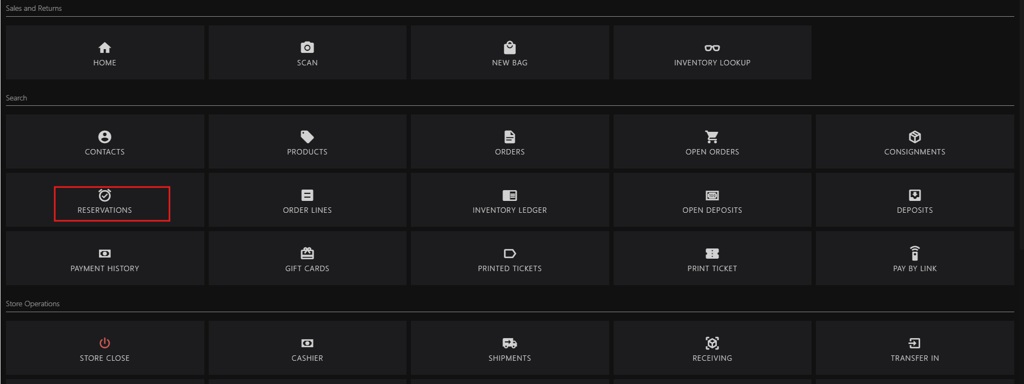This screenshot has width=1024, height=384.
Task: Click the RECEIVING tile label
Action: coord(712,358)
